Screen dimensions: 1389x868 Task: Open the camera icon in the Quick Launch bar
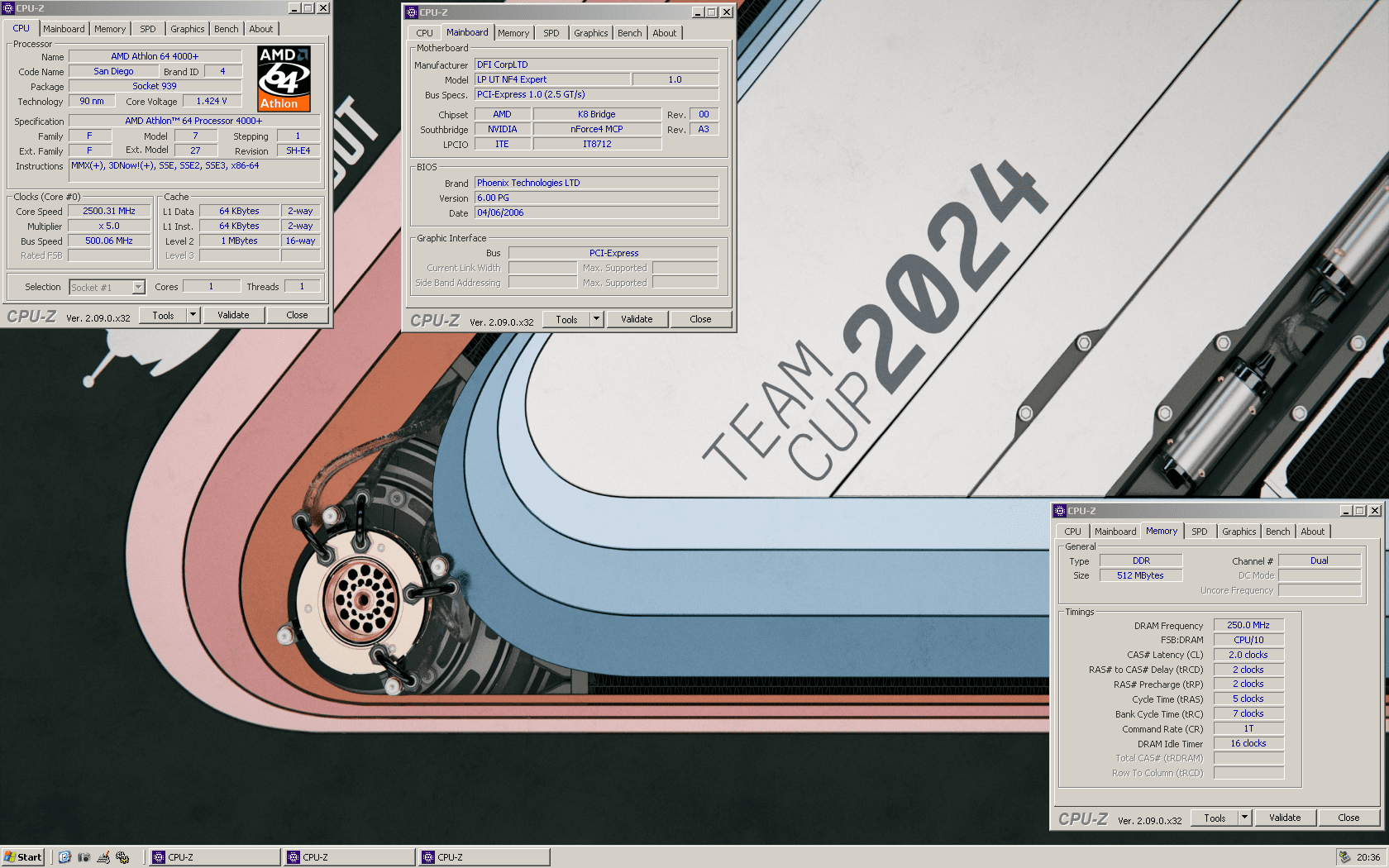[x=84, y=857]
